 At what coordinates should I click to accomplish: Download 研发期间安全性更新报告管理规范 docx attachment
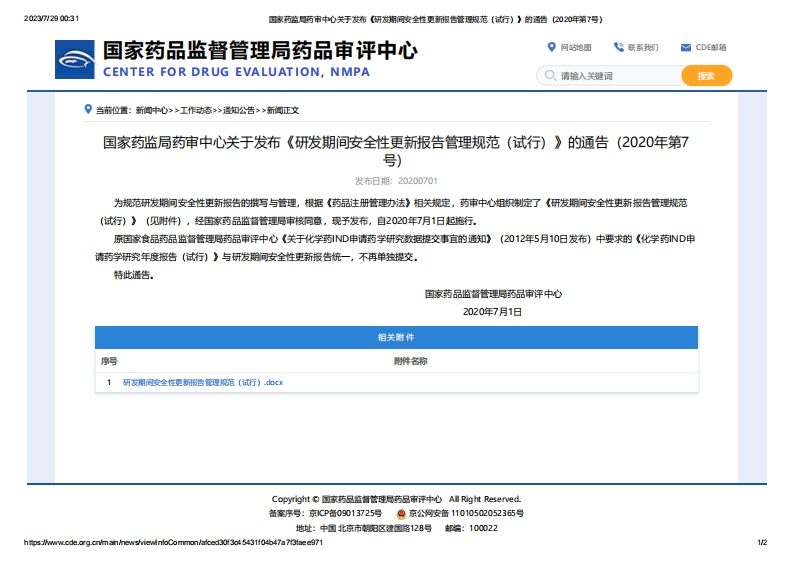pos(203,382)
